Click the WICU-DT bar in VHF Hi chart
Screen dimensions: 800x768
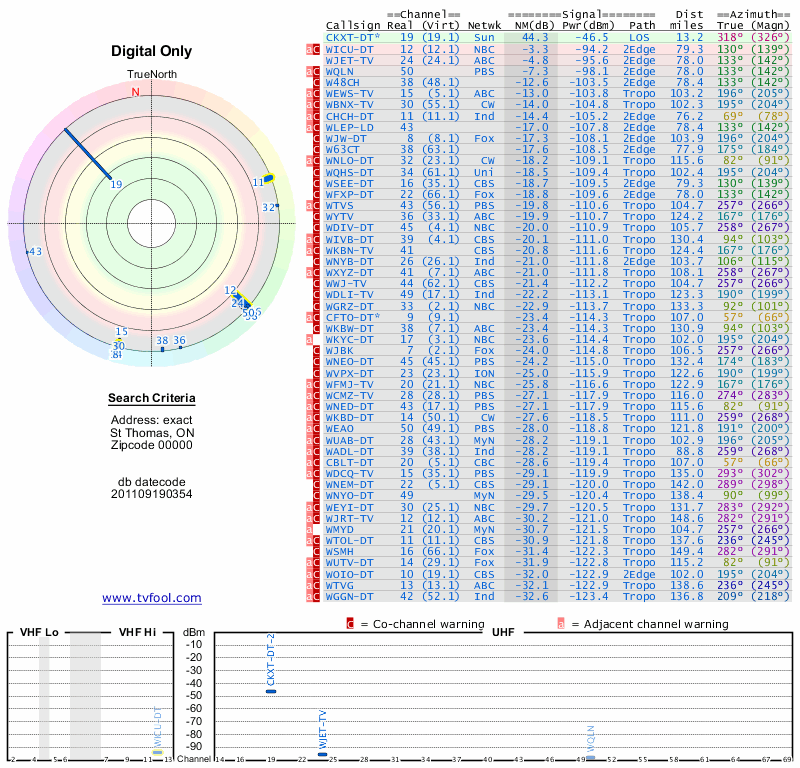(x=157, y=752)
